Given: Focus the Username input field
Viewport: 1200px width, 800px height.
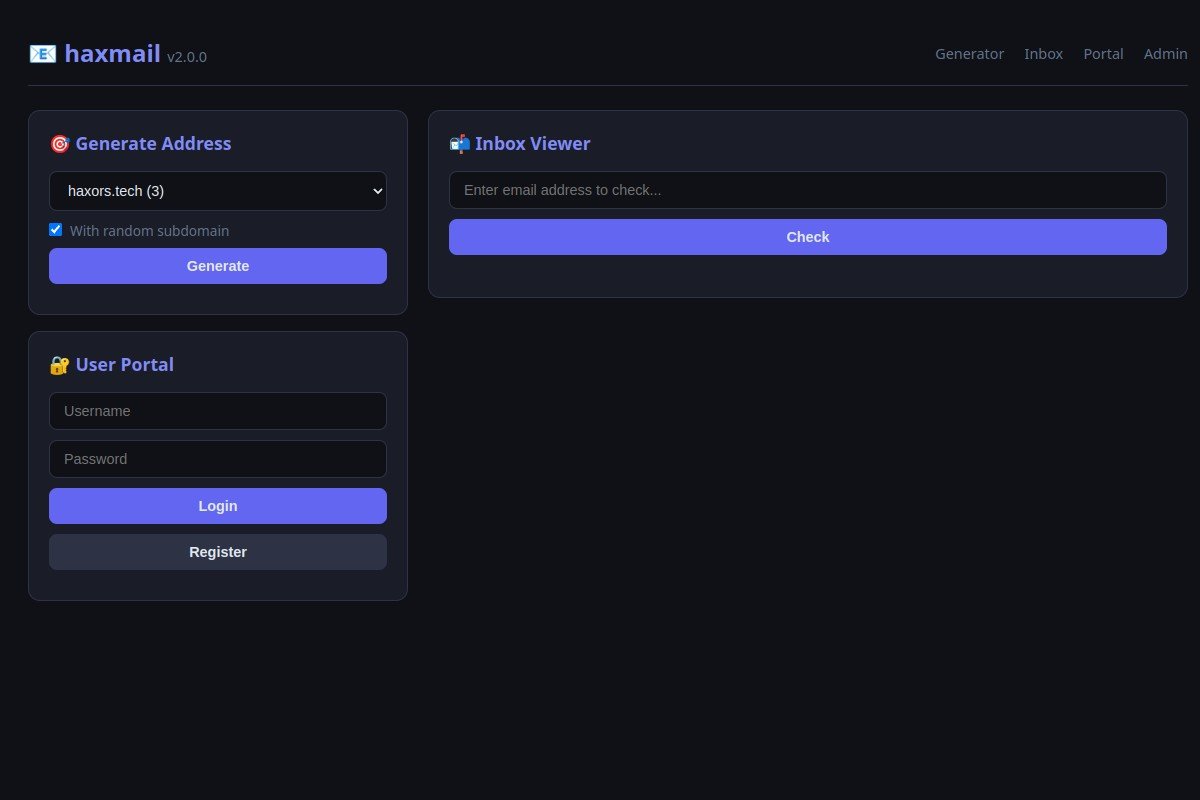Looking at the screenshot, I should (x=218, y=411).
